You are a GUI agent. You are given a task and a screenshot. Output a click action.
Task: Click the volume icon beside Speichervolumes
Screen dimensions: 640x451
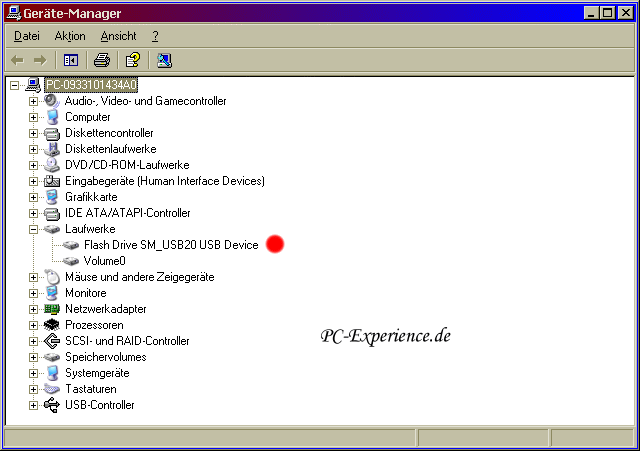(x=52, y=357)
